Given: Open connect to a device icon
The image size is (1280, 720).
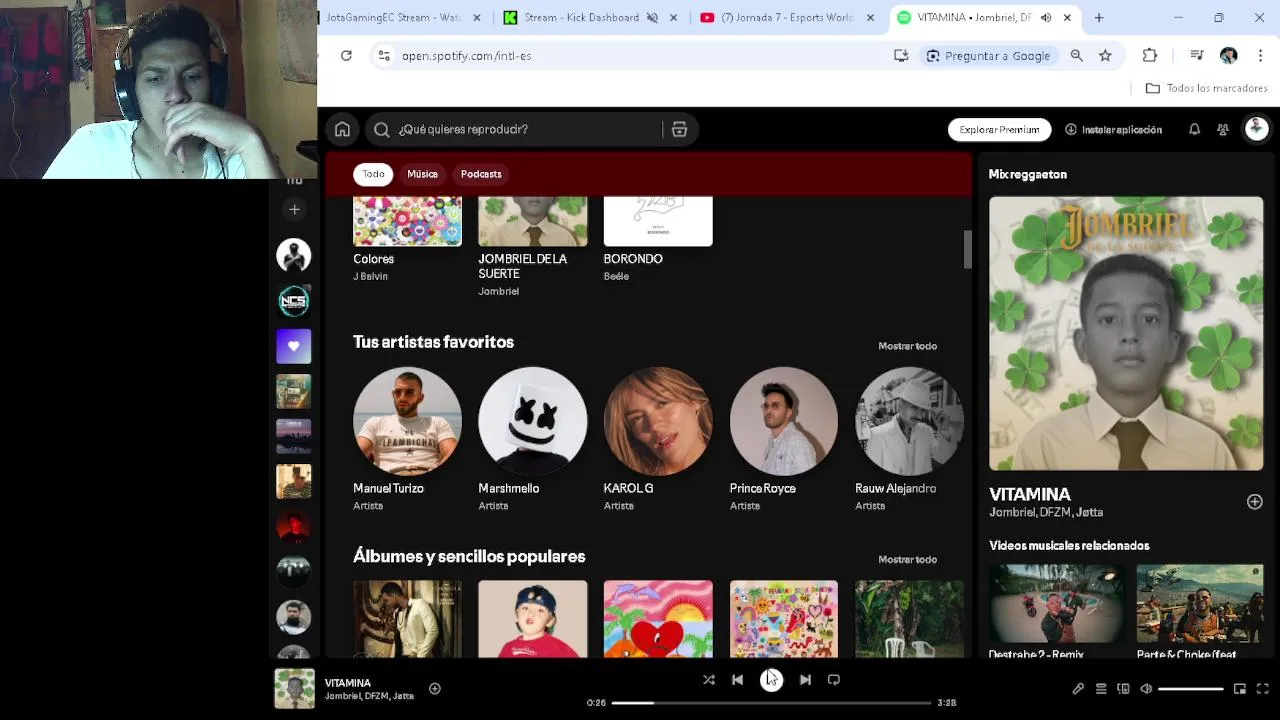Looking at the screenshot, I should click(x=1123, y=689).
